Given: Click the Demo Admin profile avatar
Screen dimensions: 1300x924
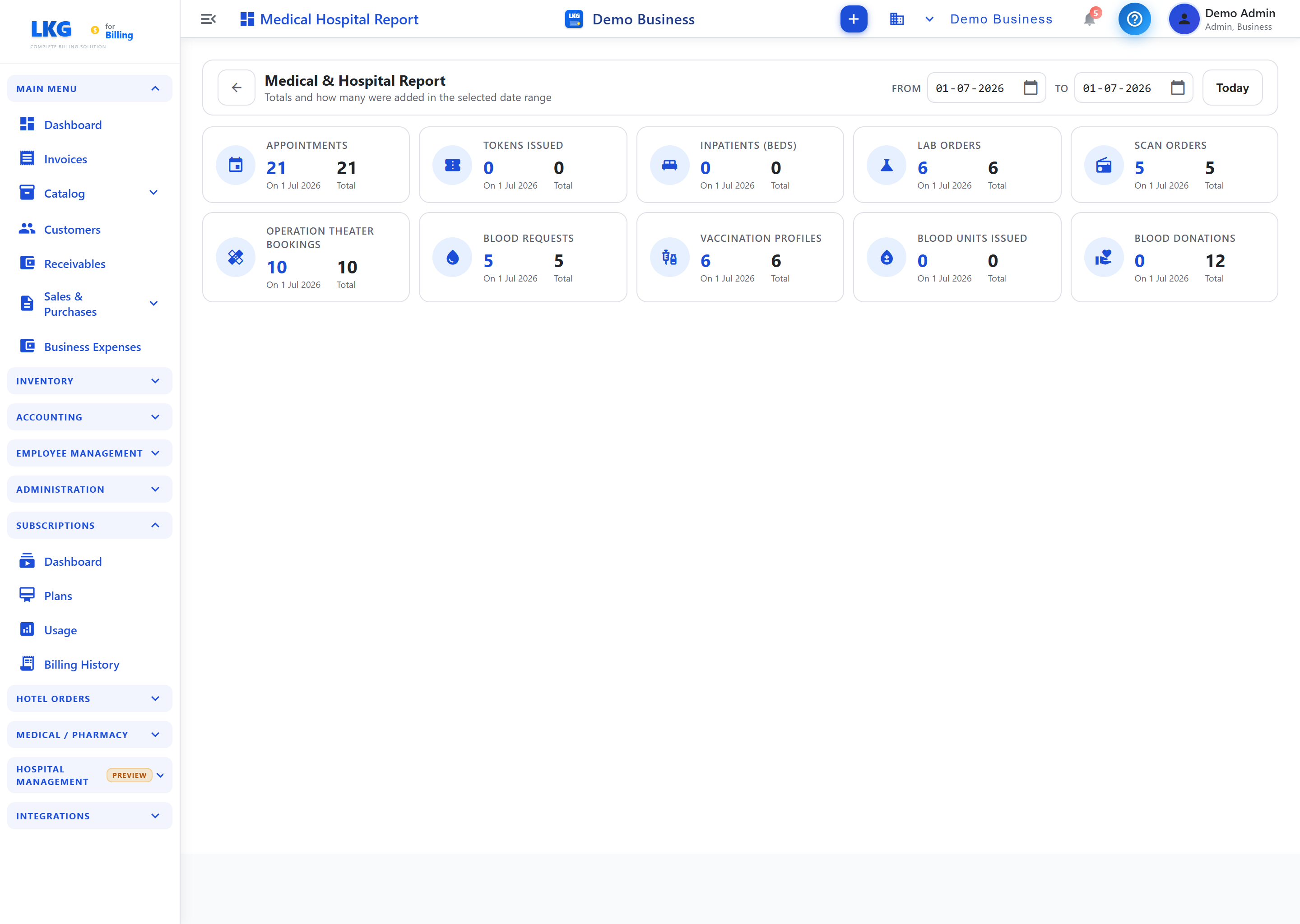Looking at the screenshot, I should 1184,19.
